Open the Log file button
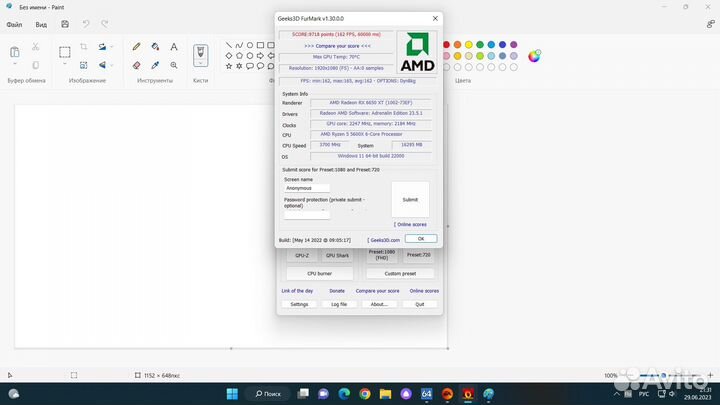 click(x=339, y=304)
